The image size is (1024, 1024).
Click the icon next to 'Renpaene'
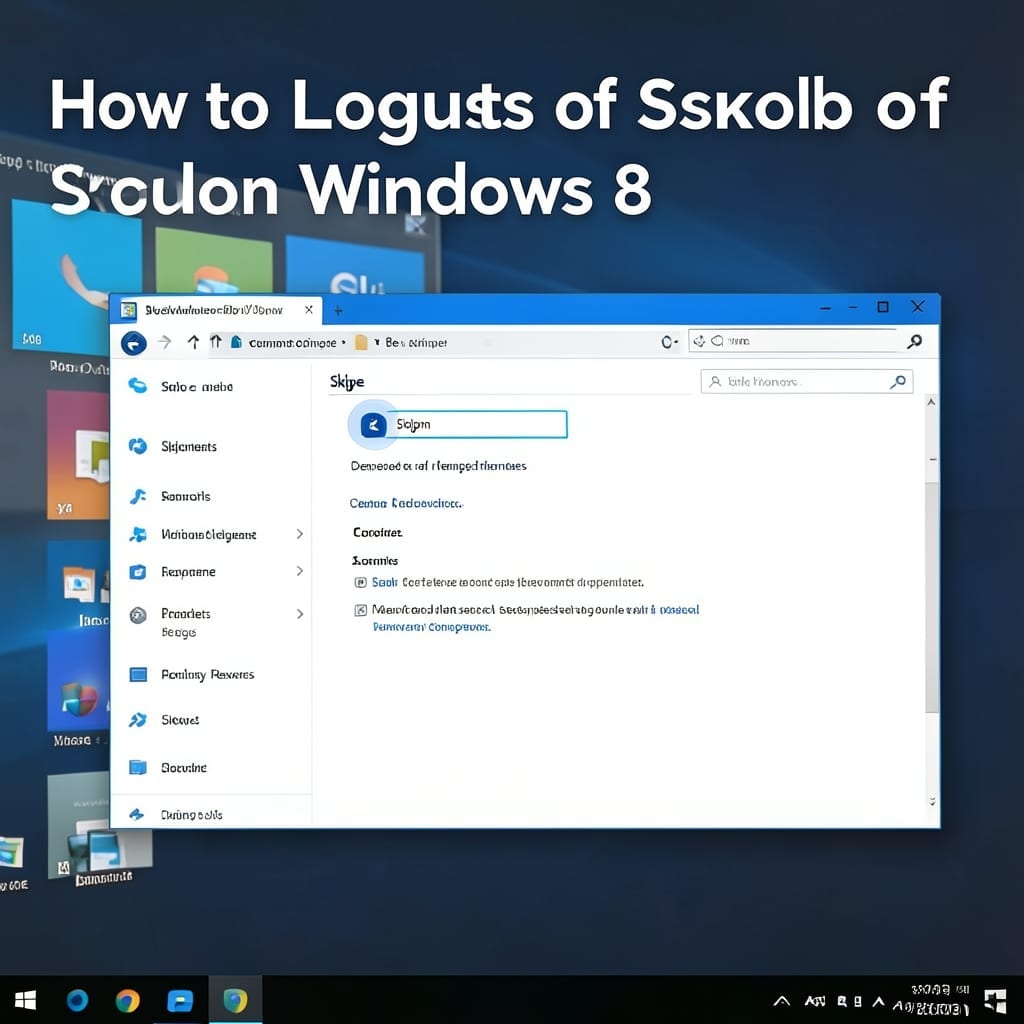point(137,571)
